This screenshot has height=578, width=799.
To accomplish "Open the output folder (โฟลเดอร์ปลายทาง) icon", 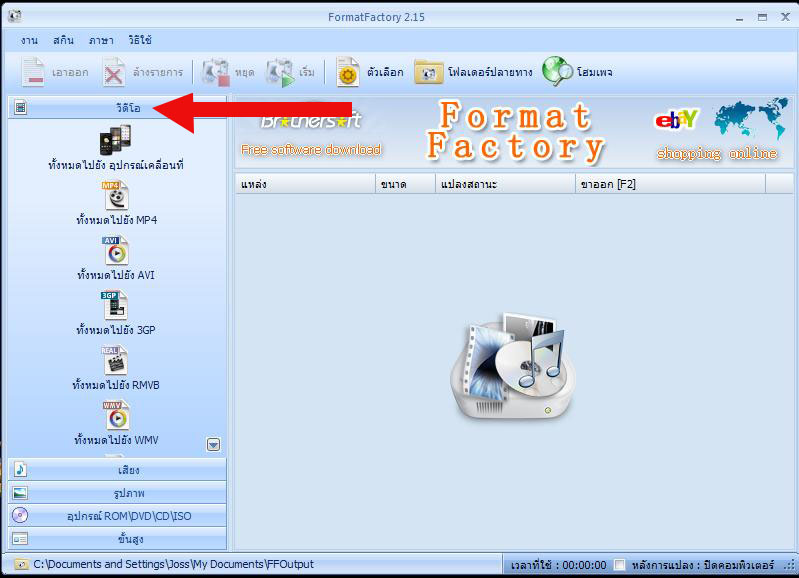I will point(429,72).
